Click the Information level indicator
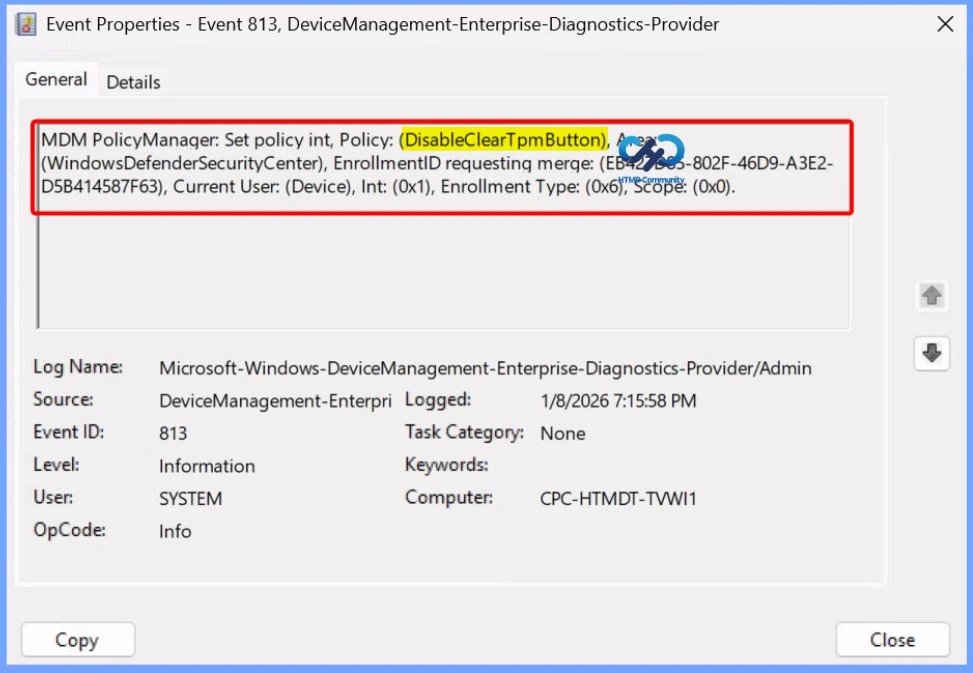Viewport: 973px width, 673px height. [x=206, y=466]
